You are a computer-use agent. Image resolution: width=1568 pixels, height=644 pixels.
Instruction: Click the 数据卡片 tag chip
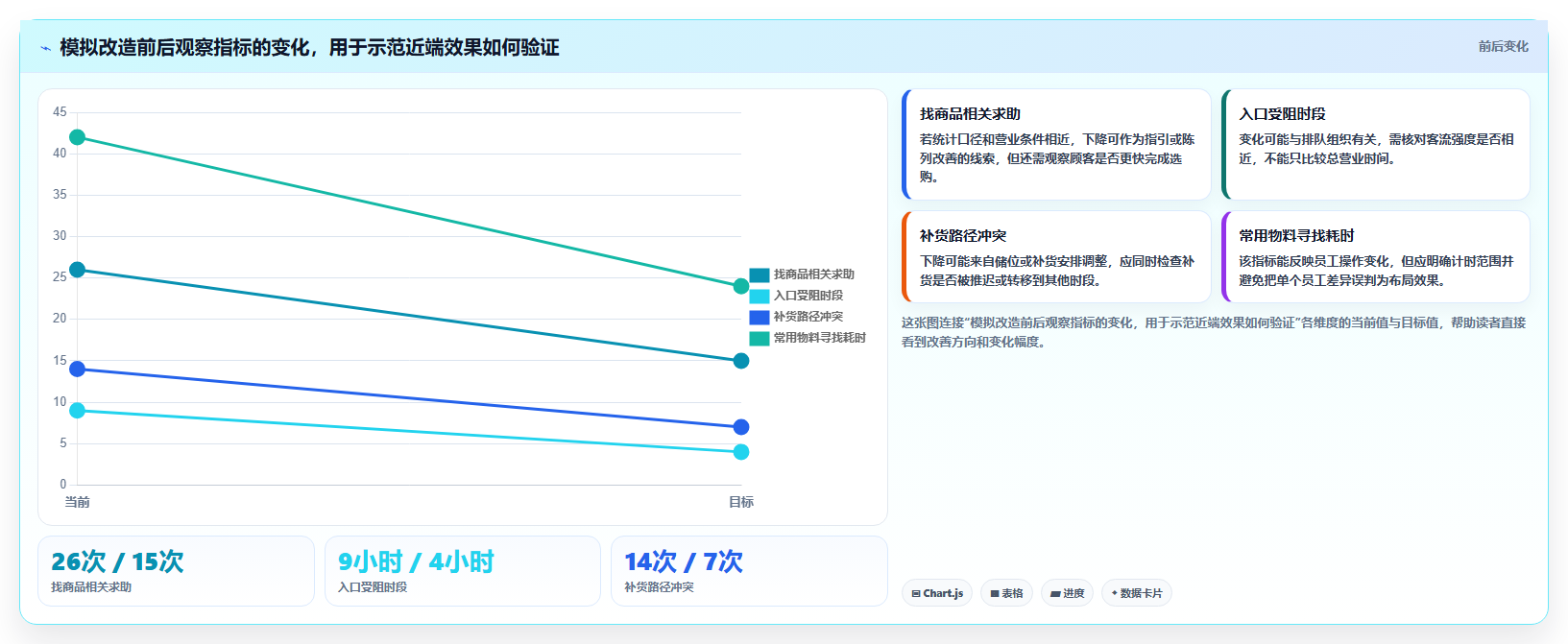(1137, 593)
